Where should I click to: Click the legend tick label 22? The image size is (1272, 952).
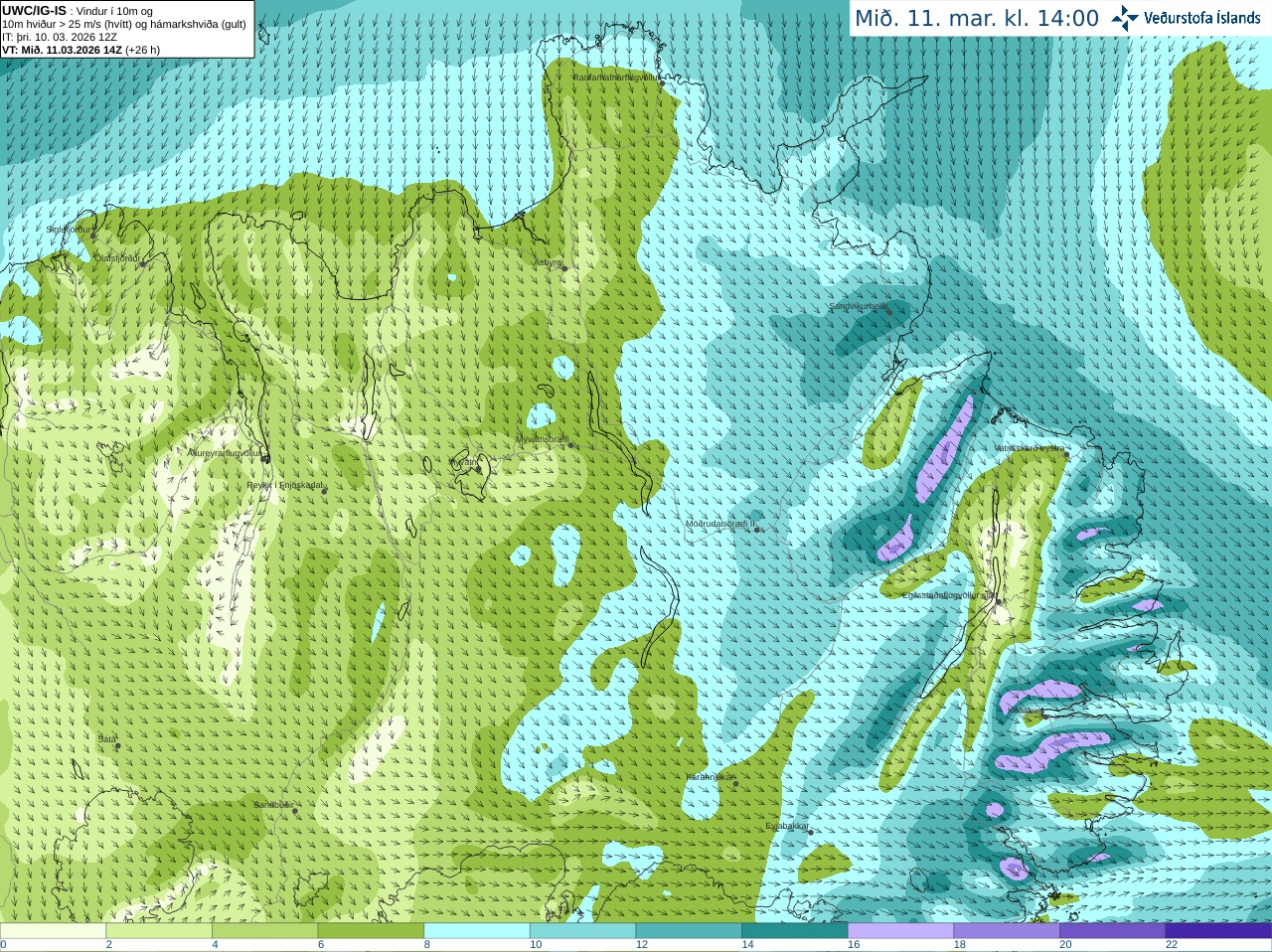[x=1172, y=945]
